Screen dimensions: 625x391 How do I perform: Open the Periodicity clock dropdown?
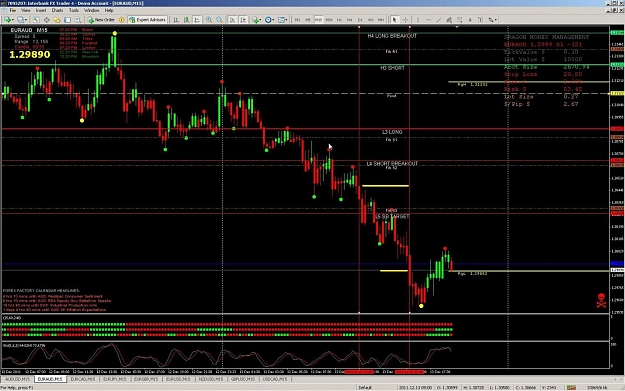click(270, 20)
